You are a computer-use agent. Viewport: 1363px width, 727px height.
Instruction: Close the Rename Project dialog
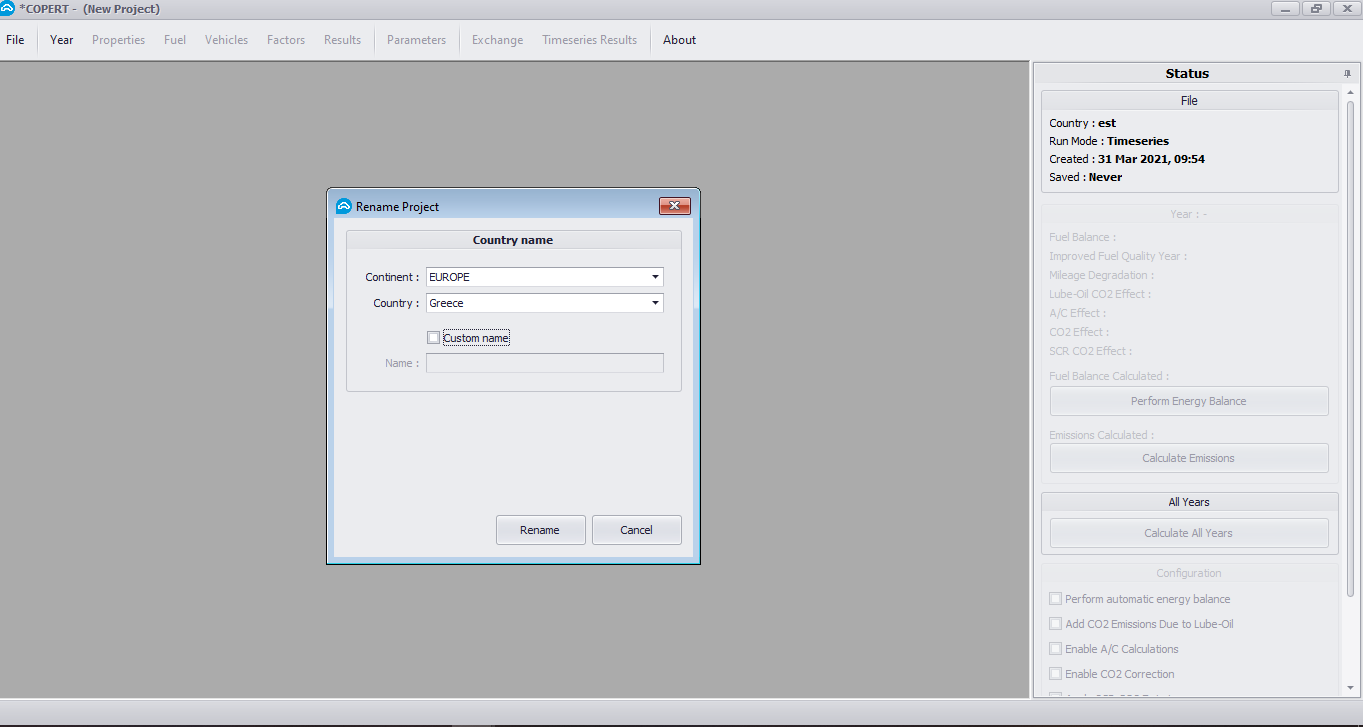(675, 206)
